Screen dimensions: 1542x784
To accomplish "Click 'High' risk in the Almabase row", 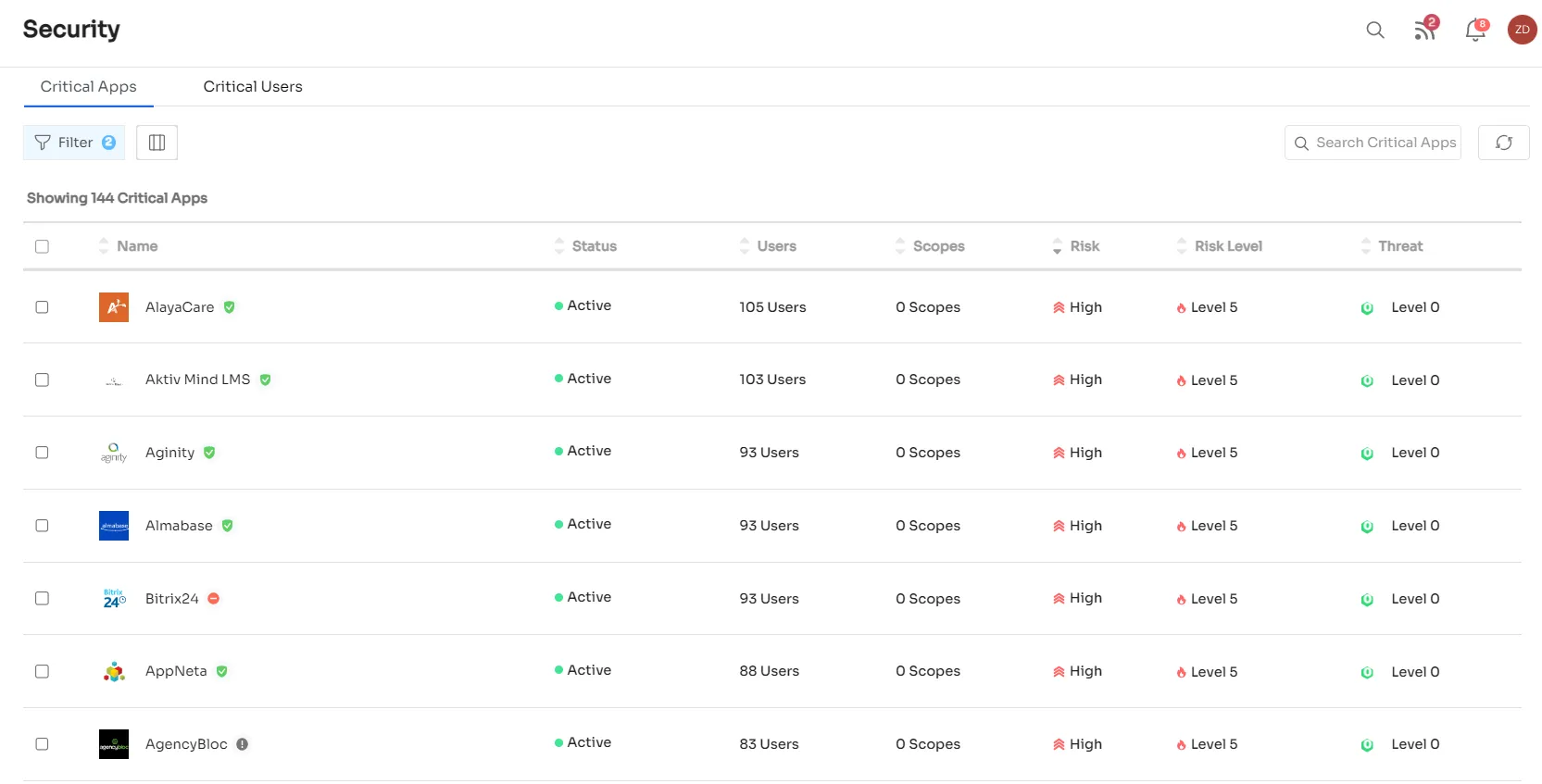I will point(1085,526).
